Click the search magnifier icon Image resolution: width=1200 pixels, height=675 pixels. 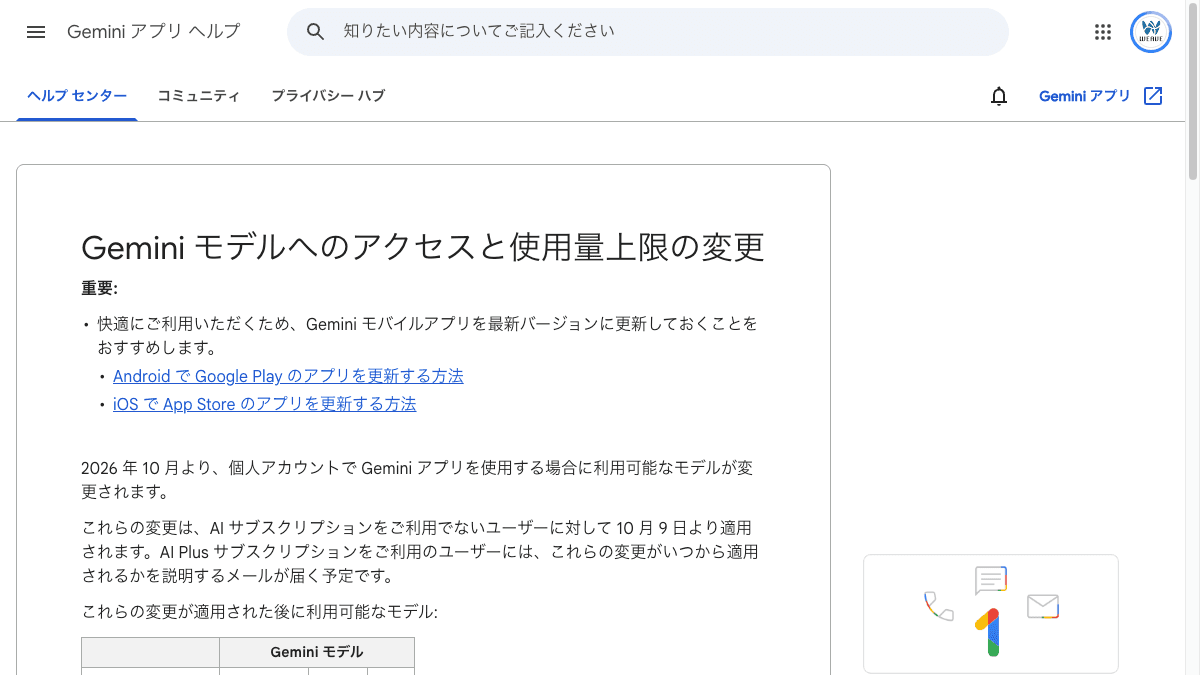(316, 32)
